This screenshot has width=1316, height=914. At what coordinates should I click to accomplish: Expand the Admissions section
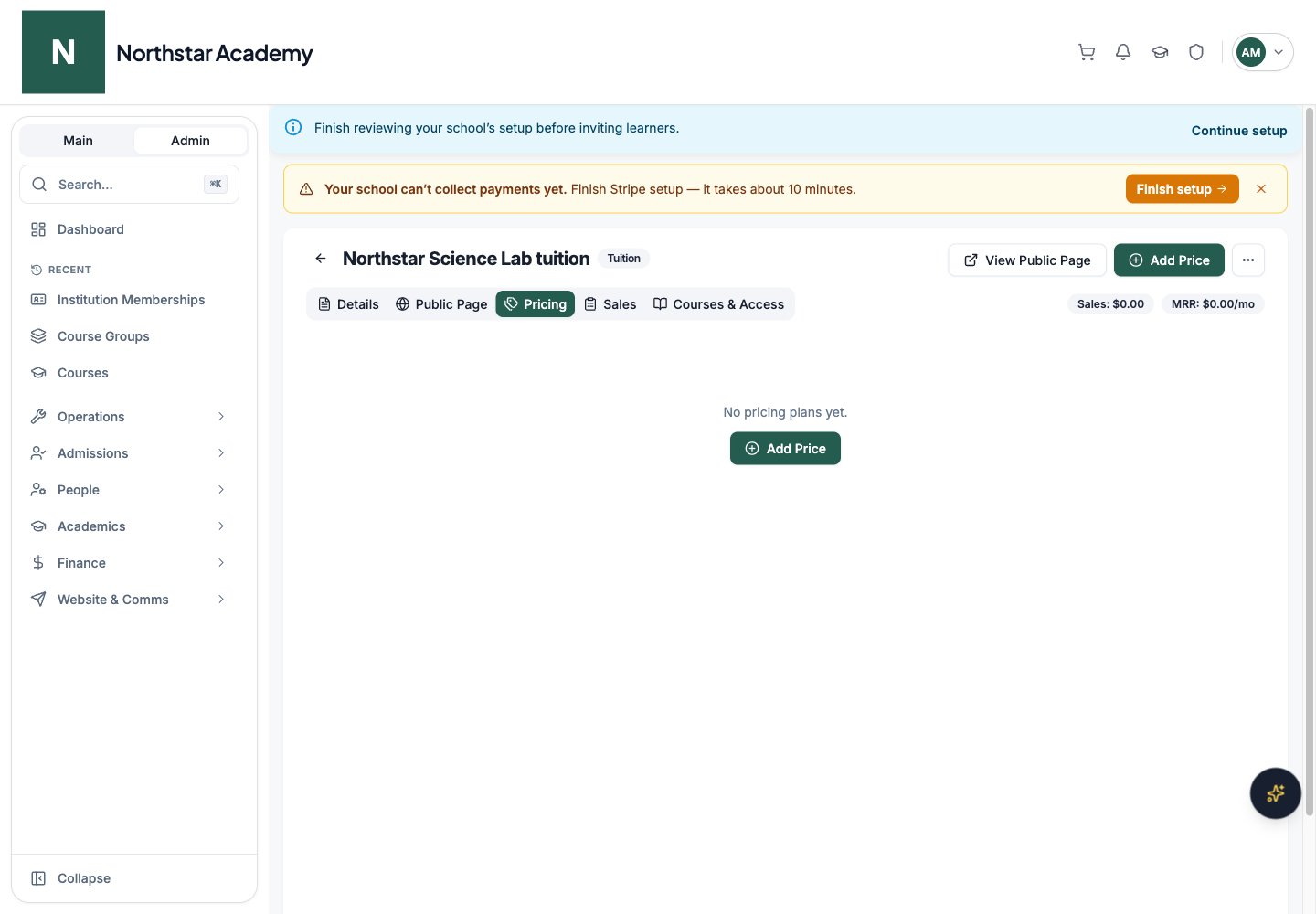[x=129, y=453]
